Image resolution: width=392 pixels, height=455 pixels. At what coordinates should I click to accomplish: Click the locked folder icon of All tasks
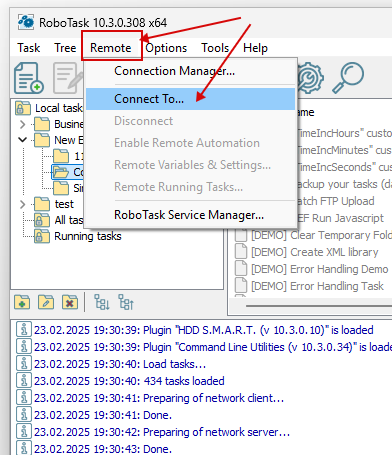(x=42, y=220)
